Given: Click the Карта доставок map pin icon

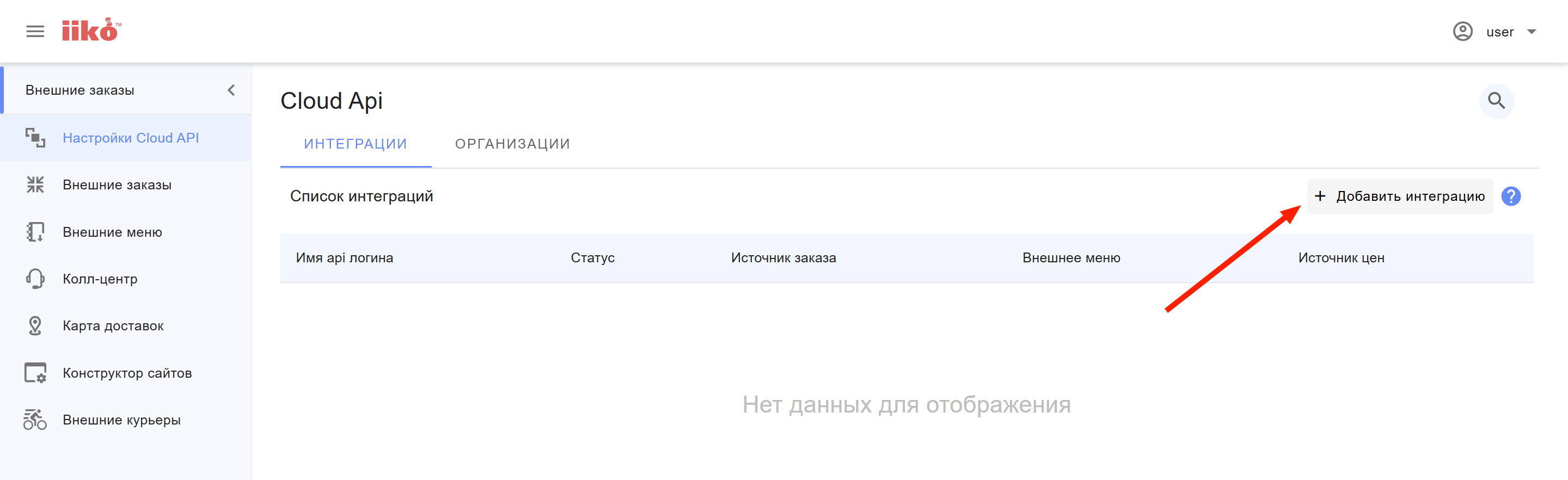Looking at the screenshot, I should (35, 325).
